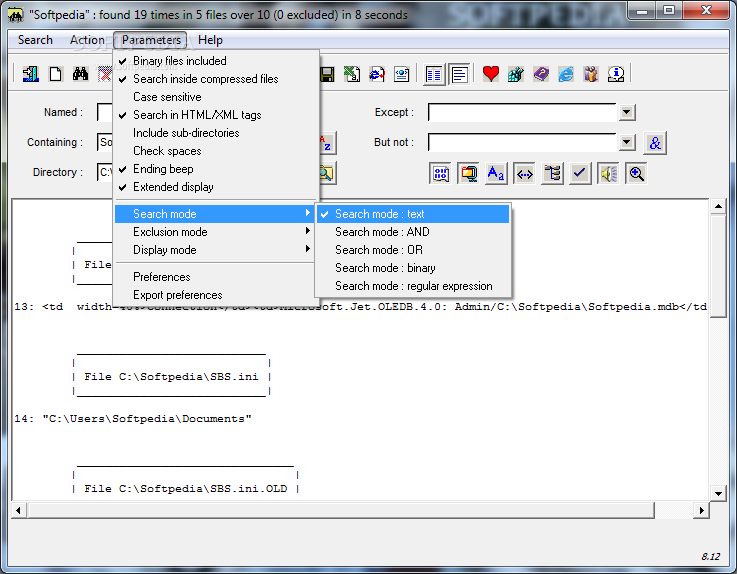Enable the Case sensitive option
737x574 pixels.
[217, 97]
